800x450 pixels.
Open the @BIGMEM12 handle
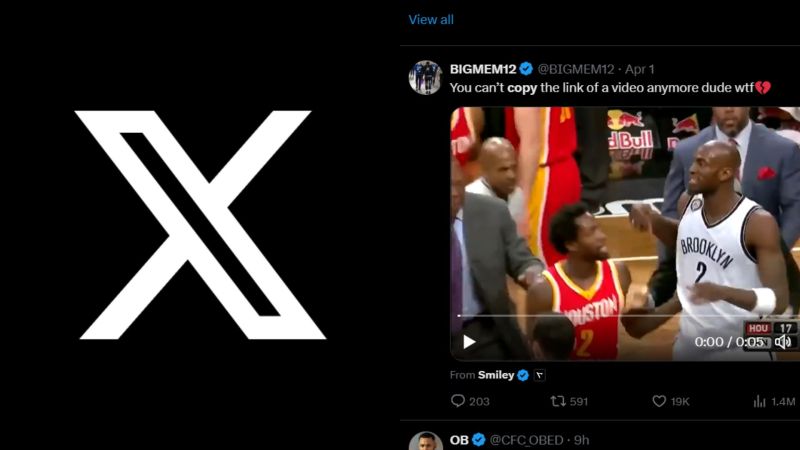pos(576,69)
